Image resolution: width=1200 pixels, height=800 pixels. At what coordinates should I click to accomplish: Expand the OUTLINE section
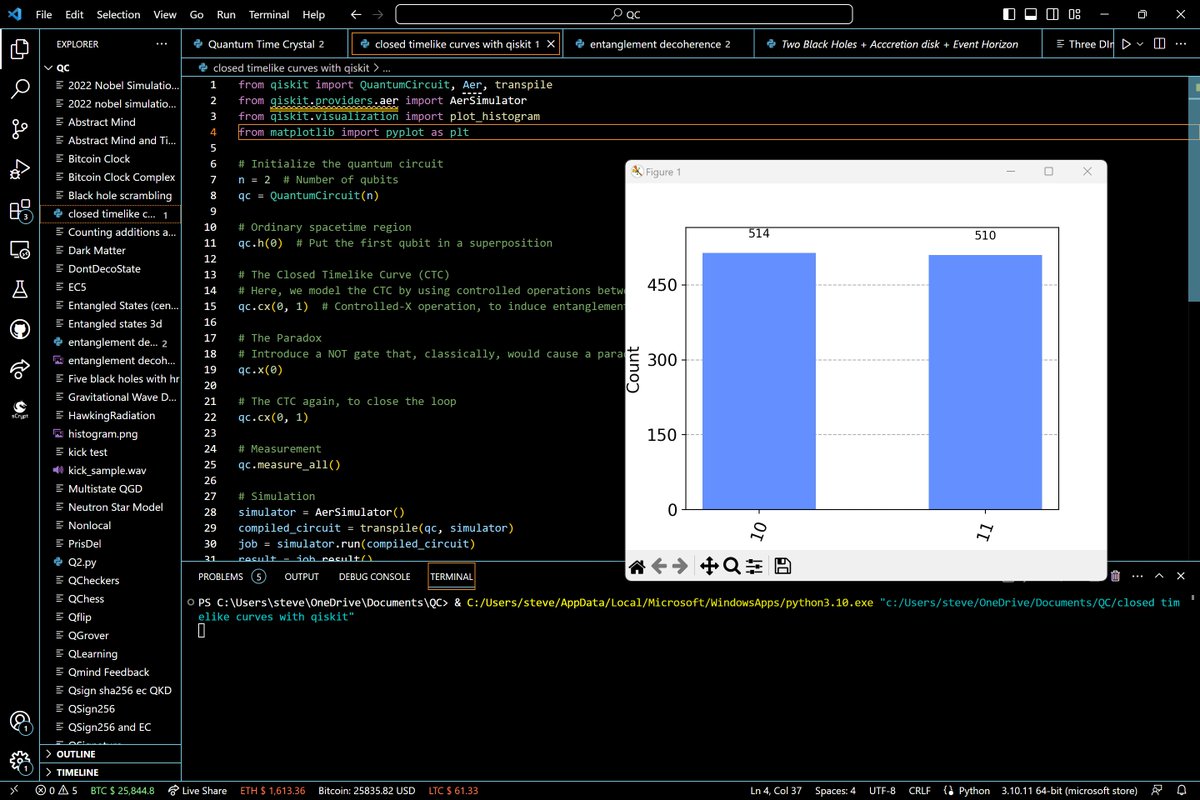click(77, 754)
